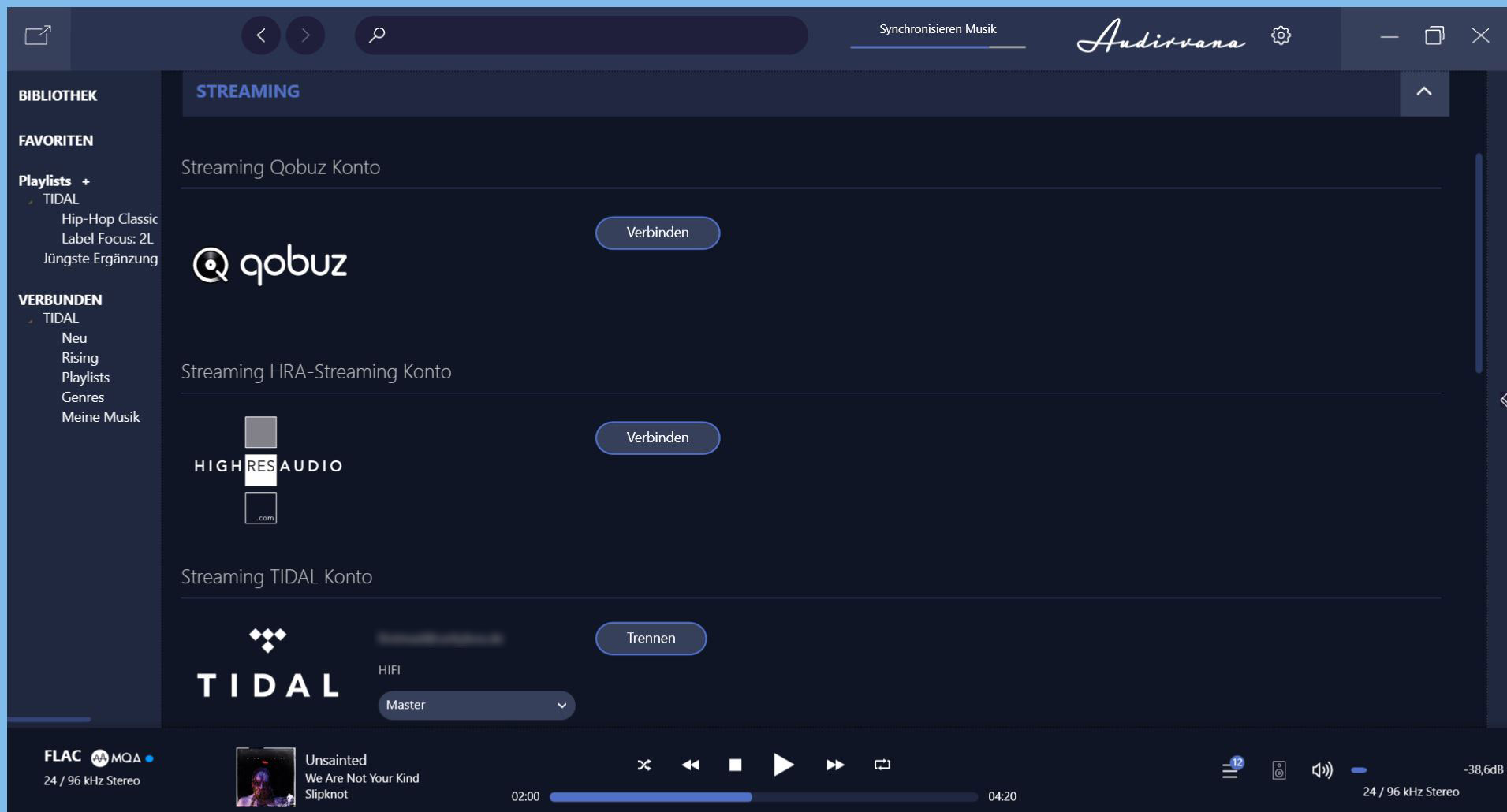This screenshot has width=1507, height=812.
Task: Open TIDAL Playlists under VERBUNDEN
Action: pos(85,377)
